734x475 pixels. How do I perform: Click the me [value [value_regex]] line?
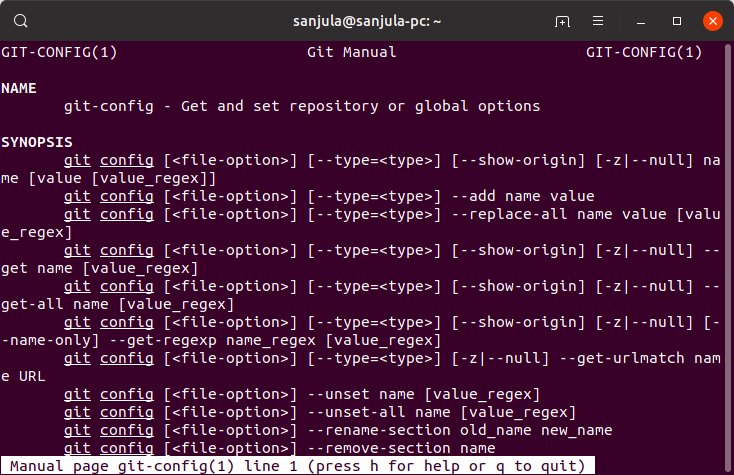pyautogui.click(x=109, y=178)
